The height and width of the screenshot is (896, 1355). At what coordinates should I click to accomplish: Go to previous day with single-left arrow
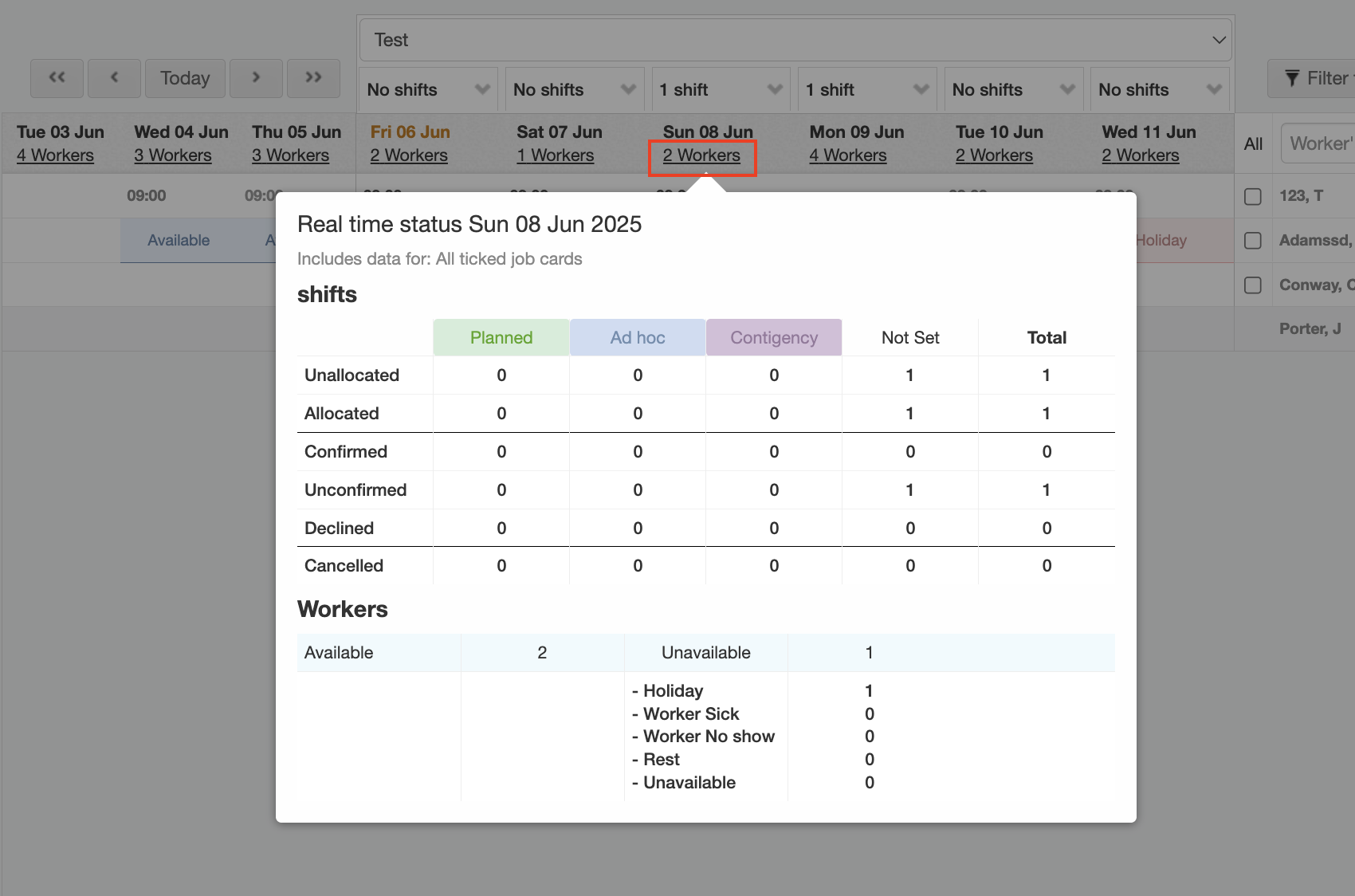[x=114, y=78]
